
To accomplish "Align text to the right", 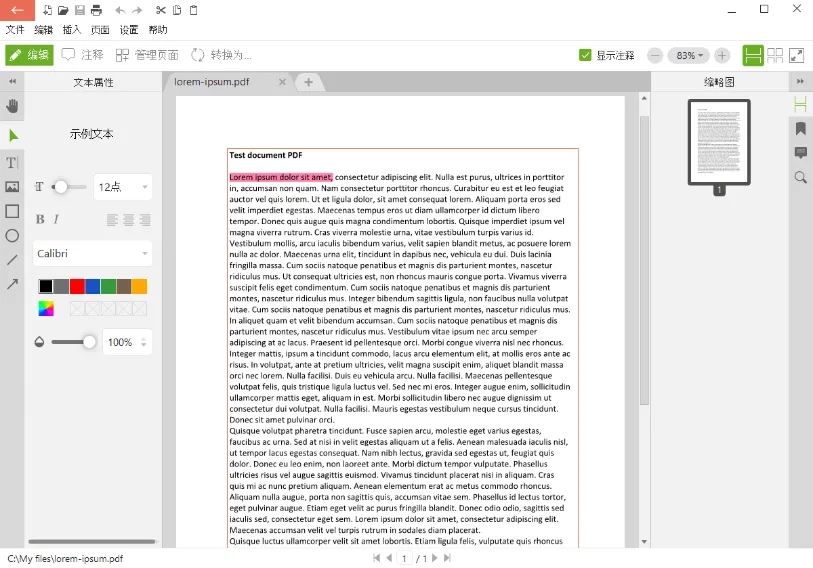I will [x=145, y=220].
